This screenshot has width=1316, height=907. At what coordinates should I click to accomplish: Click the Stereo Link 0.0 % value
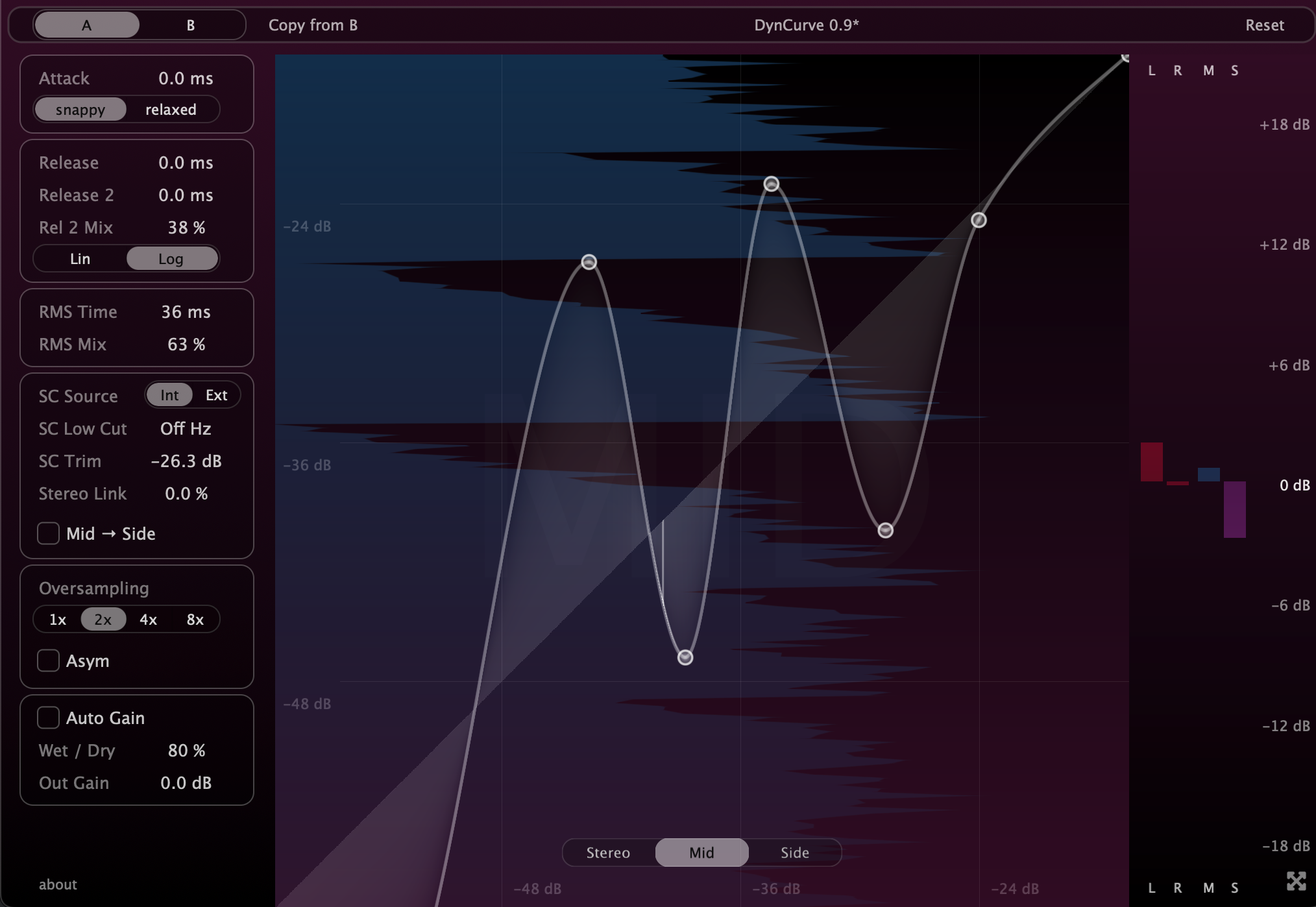[x=186, y=494]
